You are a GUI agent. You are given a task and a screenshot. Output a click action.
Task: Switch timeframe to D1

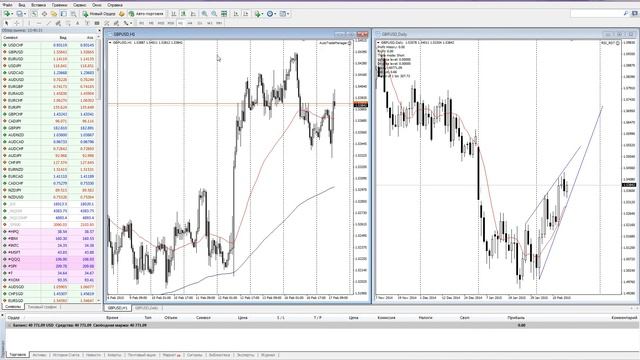coord(200,23)
